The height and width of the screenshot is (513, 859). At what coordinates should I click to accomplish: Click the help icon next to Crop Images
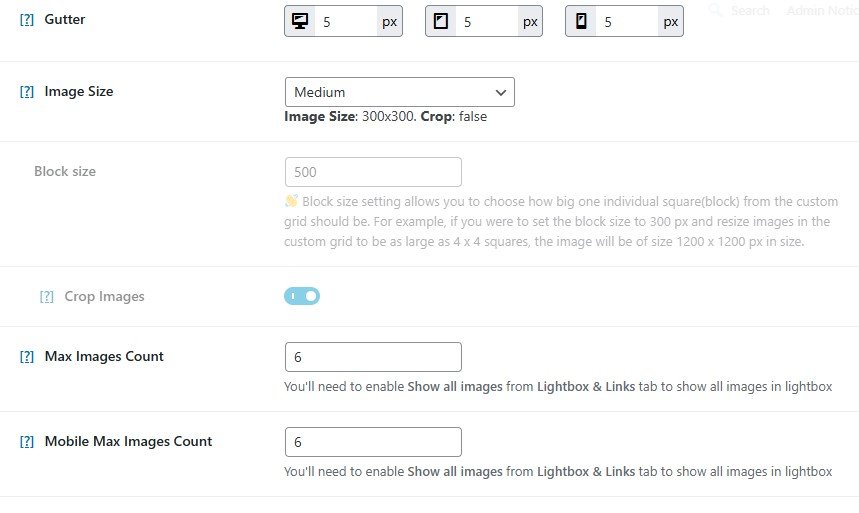[x=47, y=297]
